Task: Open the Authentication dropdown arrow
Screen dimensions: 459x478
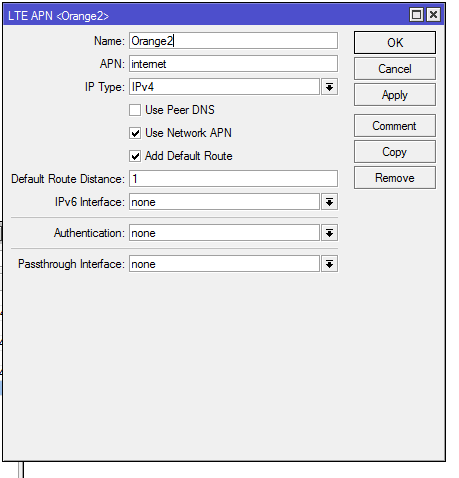Action: pos(329,233)
